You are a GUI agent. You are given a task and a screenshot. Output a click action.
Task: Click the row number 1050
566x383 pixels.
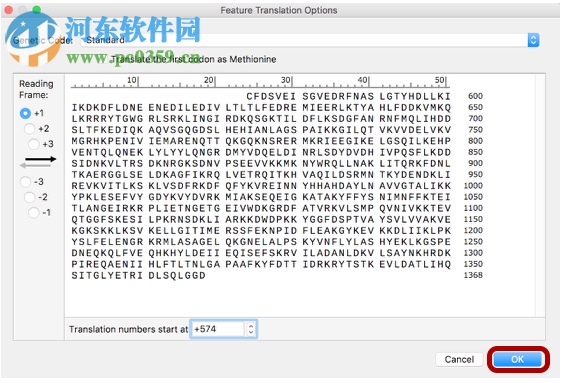click(x=473, y=197)
